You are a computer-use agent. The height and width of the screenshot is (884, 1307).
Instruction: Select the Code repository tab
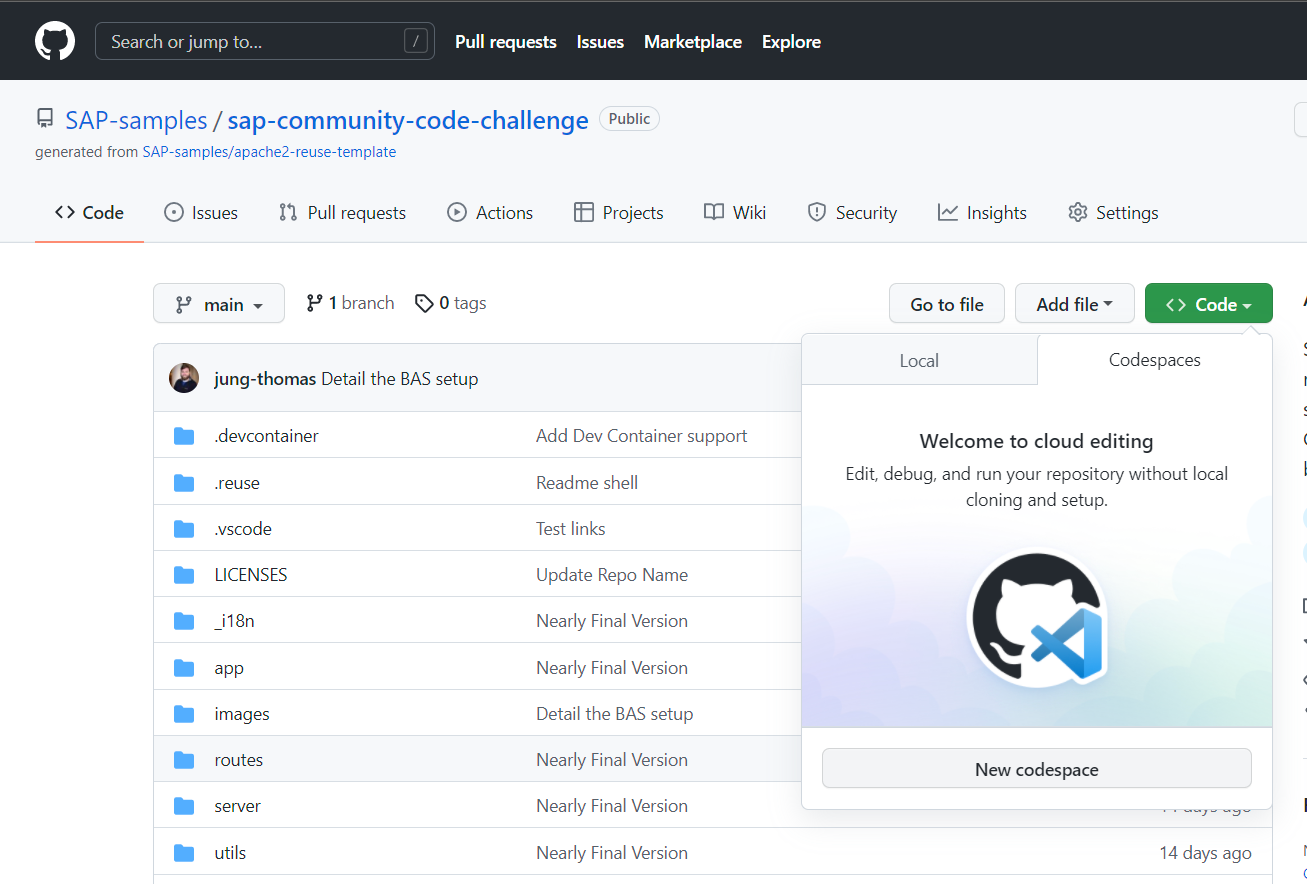pos(89,213)
